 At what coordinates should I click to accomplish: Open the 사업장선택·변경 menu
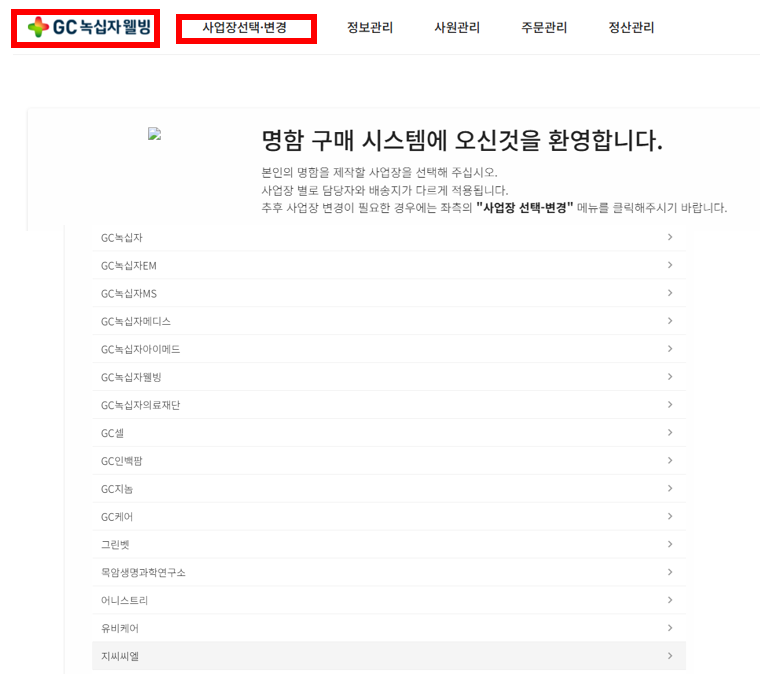pos(245,28)
